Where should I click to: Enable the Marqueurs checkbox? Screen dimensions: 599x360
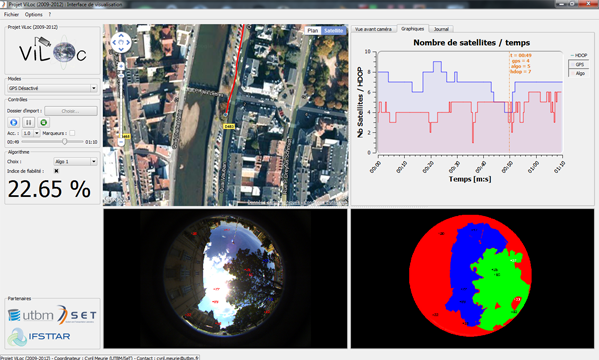tap(72, 133)
